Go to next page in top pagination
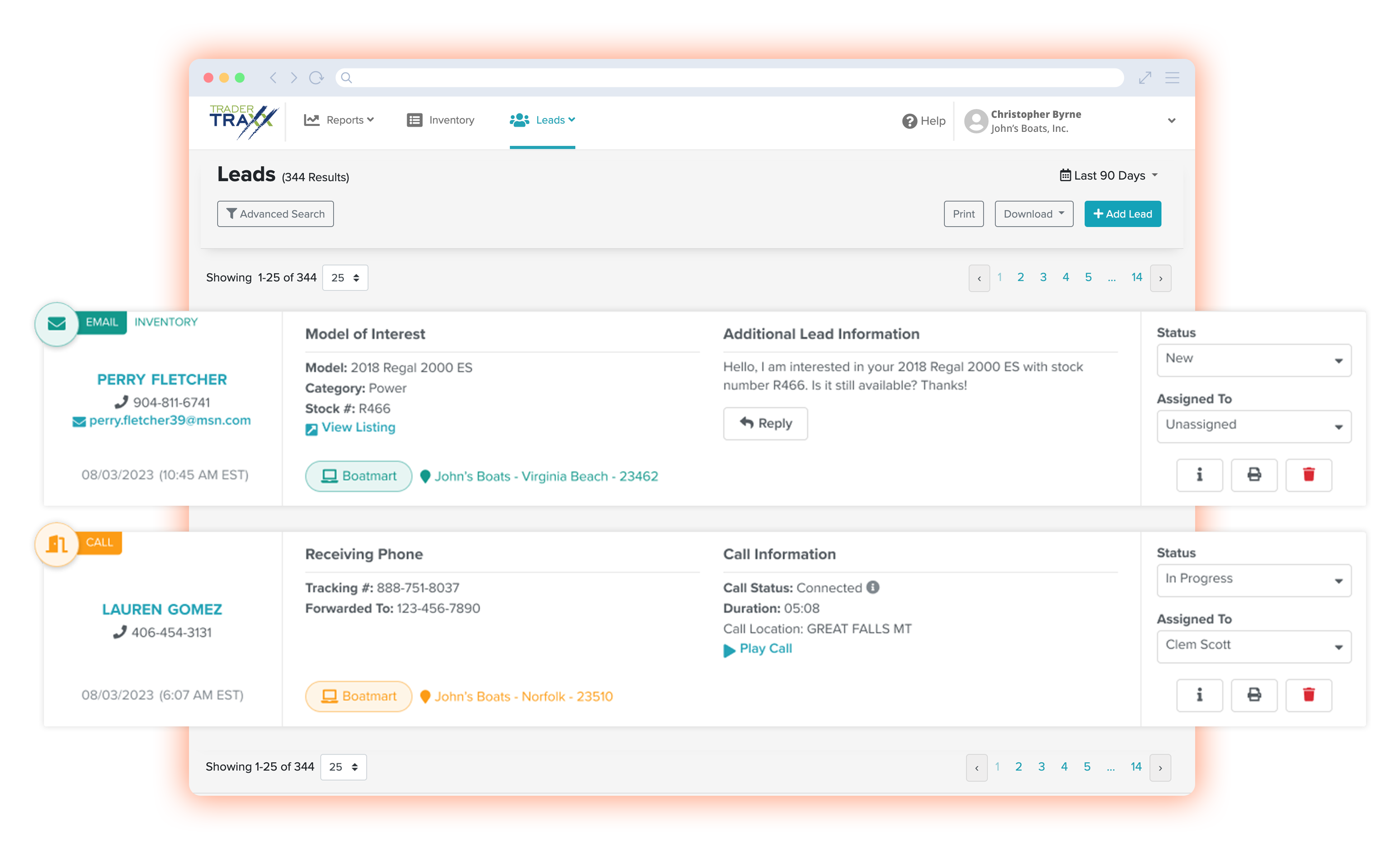1400x861 pixels. (1160, 278)
